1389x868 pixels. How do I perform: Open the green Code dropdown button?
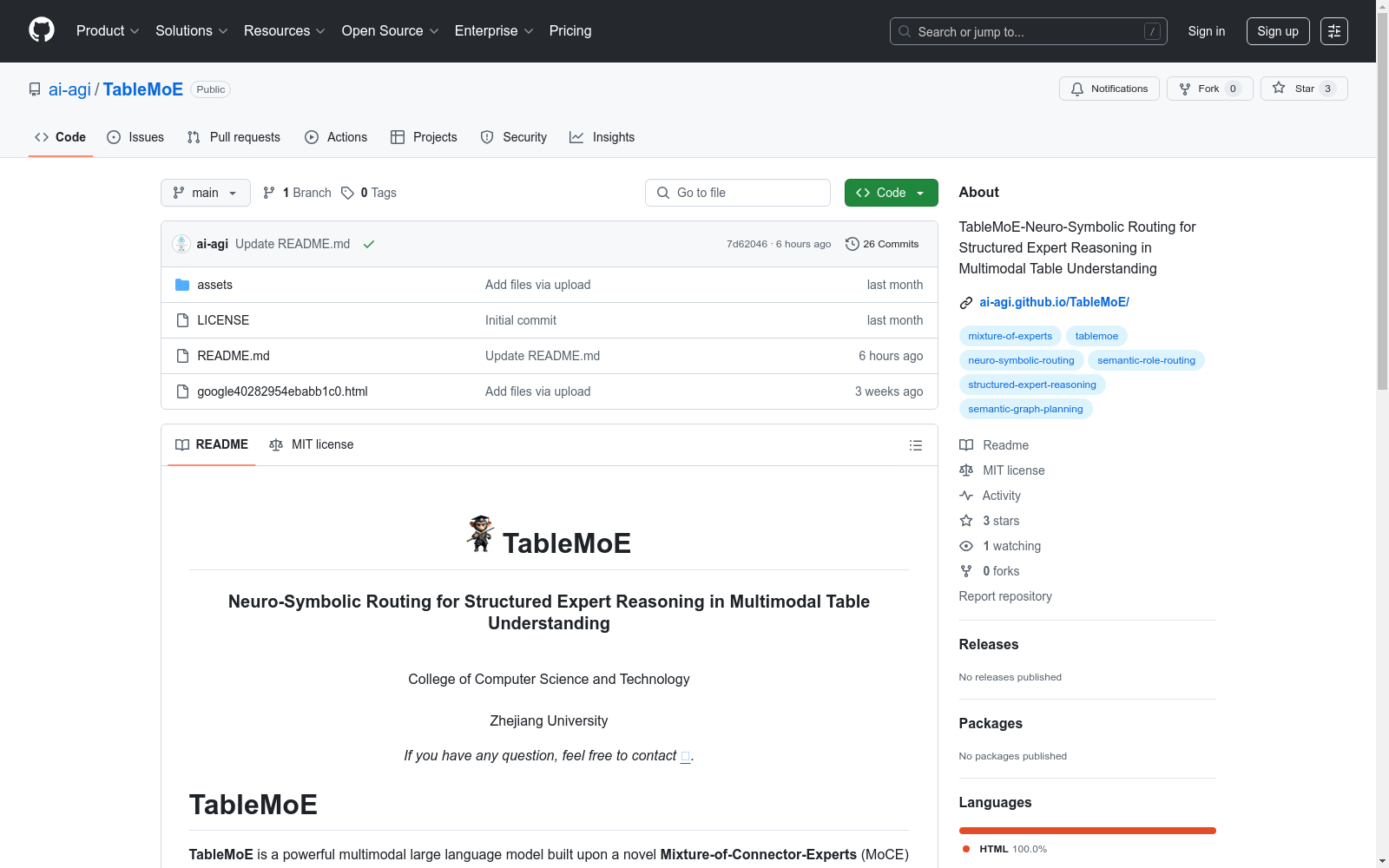click(892, 193)
